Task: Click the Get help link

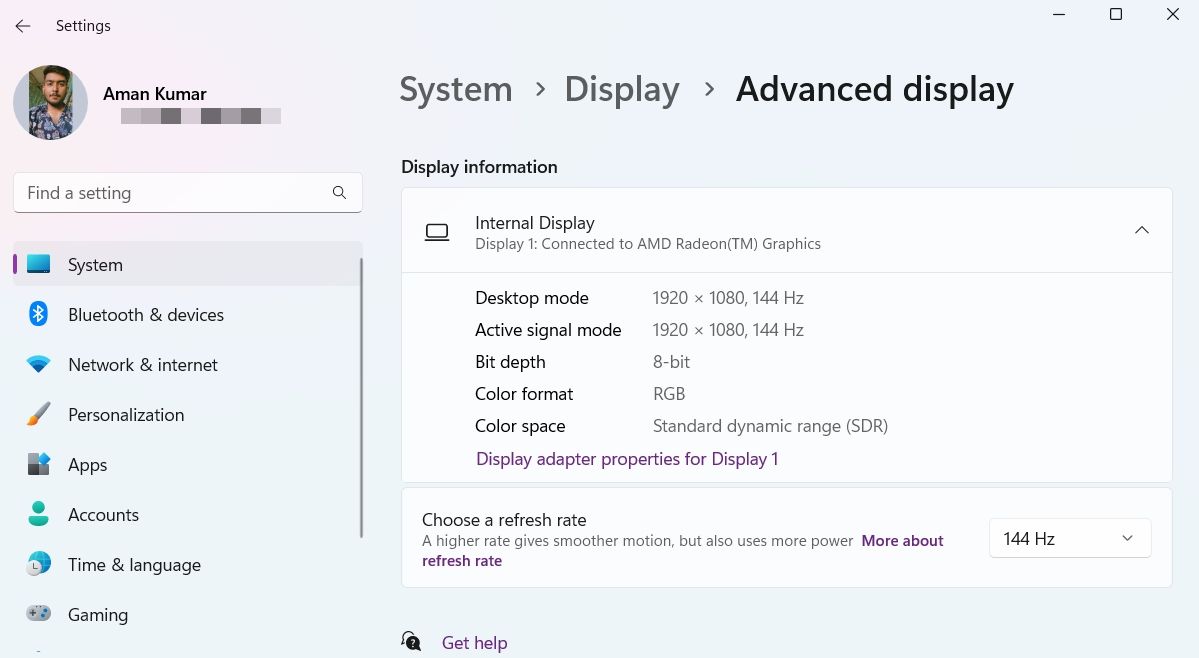Action: (474, 643)
